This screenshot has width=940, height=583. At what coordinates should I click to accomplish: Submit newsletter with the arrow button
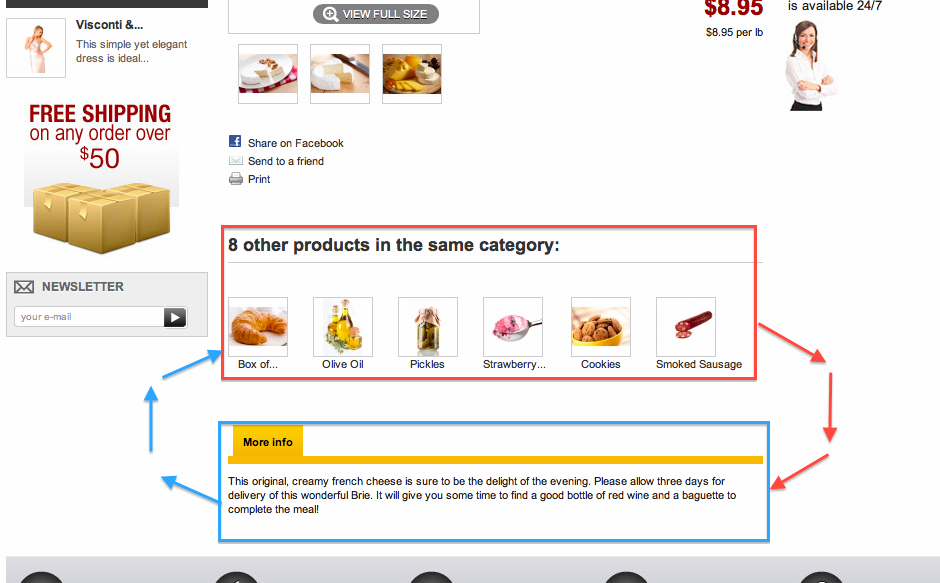click(175, 317)
